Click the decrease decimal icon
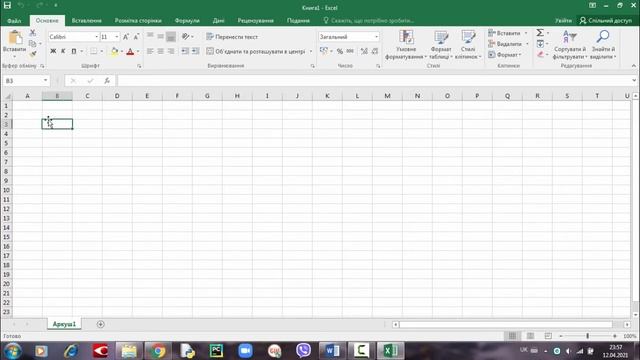Viewport: 640px width, 360px height. click(375, 51)
